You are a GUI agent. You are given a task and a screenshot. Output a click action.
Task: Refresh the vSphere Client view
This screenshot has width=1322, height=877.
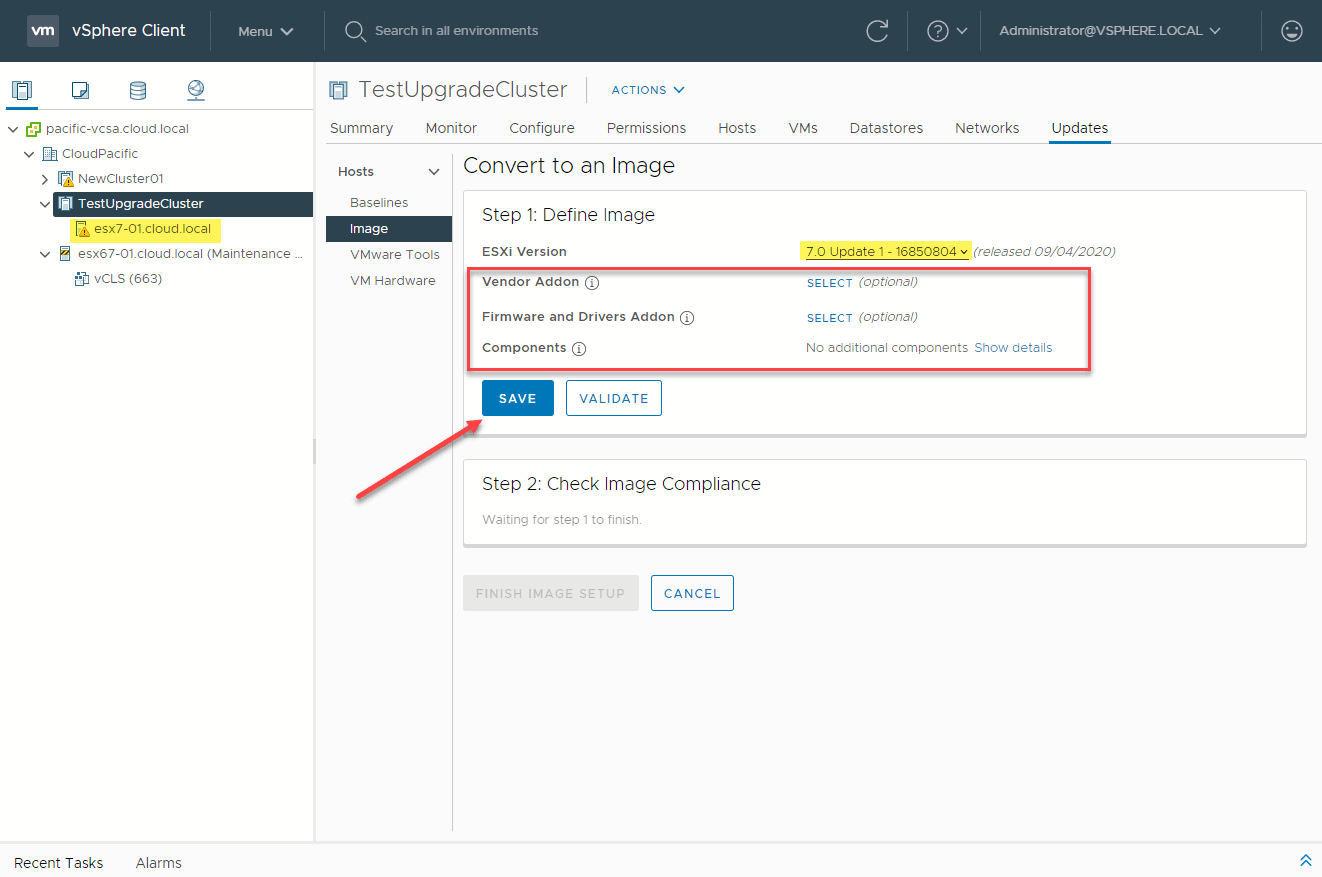[877, 31]
